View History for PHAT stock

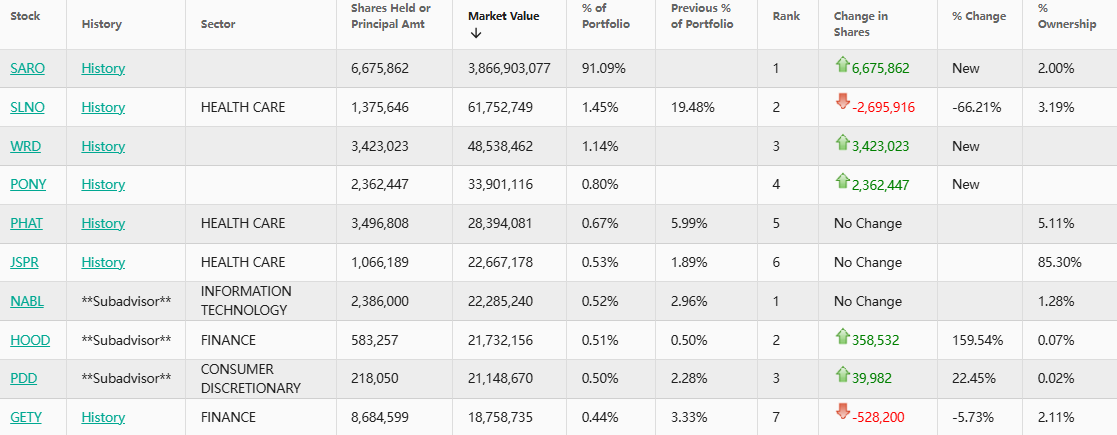point(103,223)
